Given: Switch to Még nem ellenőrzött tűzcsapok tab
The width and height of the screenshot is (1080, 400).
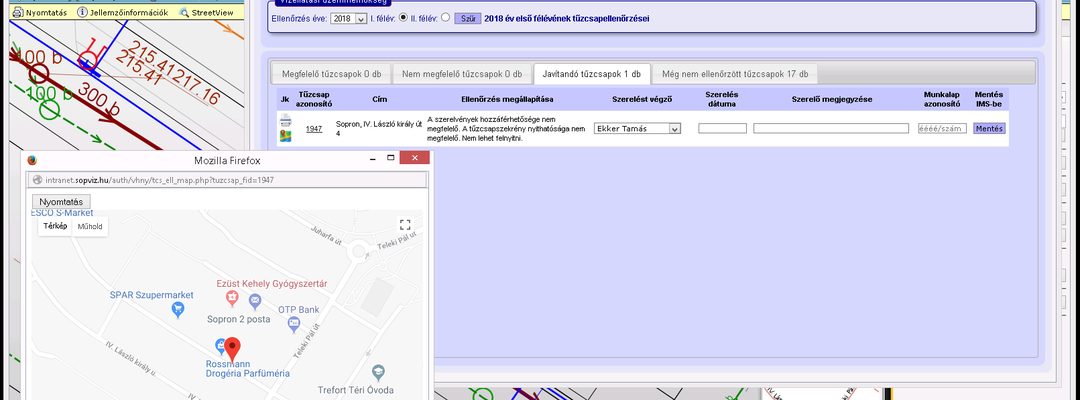Looking at the screenshot, I should tap(735, 74).
